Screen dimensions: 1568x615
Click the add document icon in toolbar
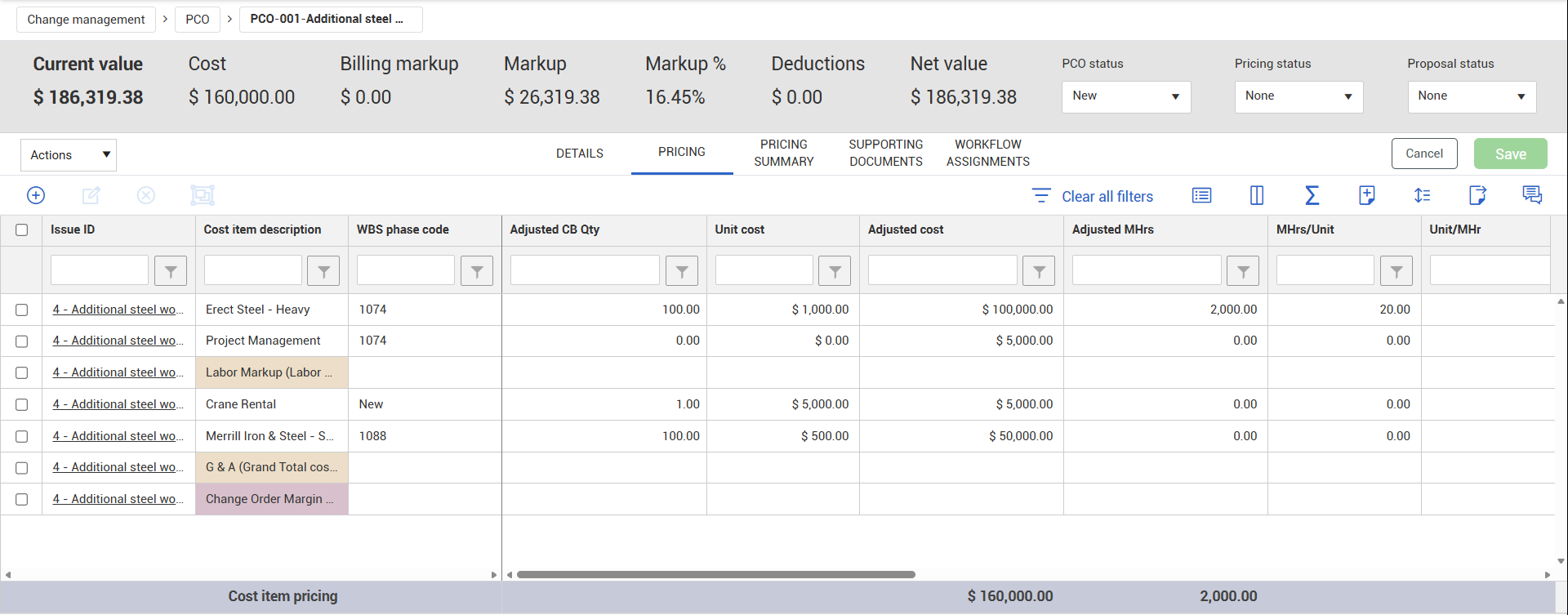[1366, 195]
